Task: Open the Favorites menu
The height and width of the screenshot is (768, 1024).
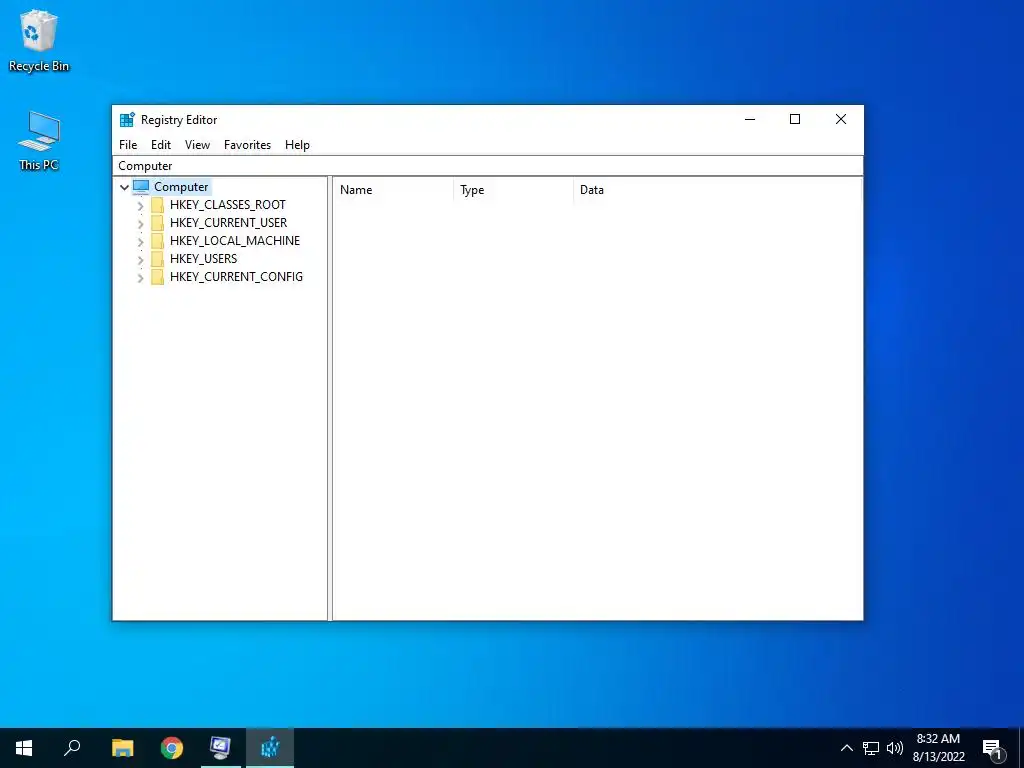Action: click(x=247, y=145)
